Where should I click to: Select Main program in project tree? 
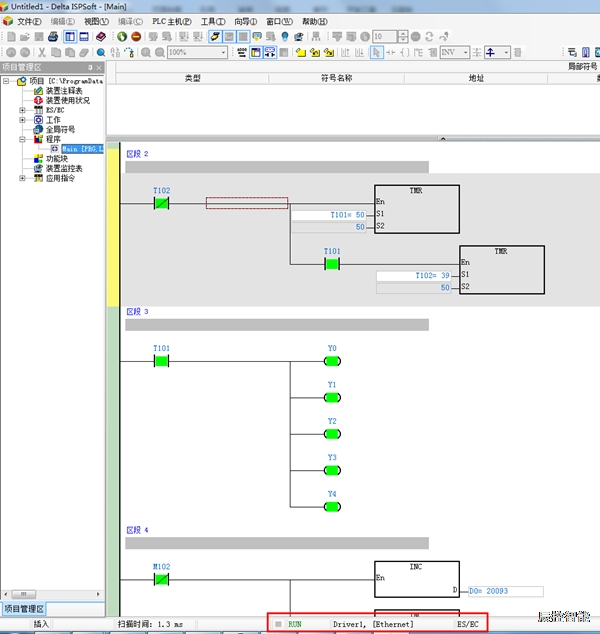coord(82,149)
